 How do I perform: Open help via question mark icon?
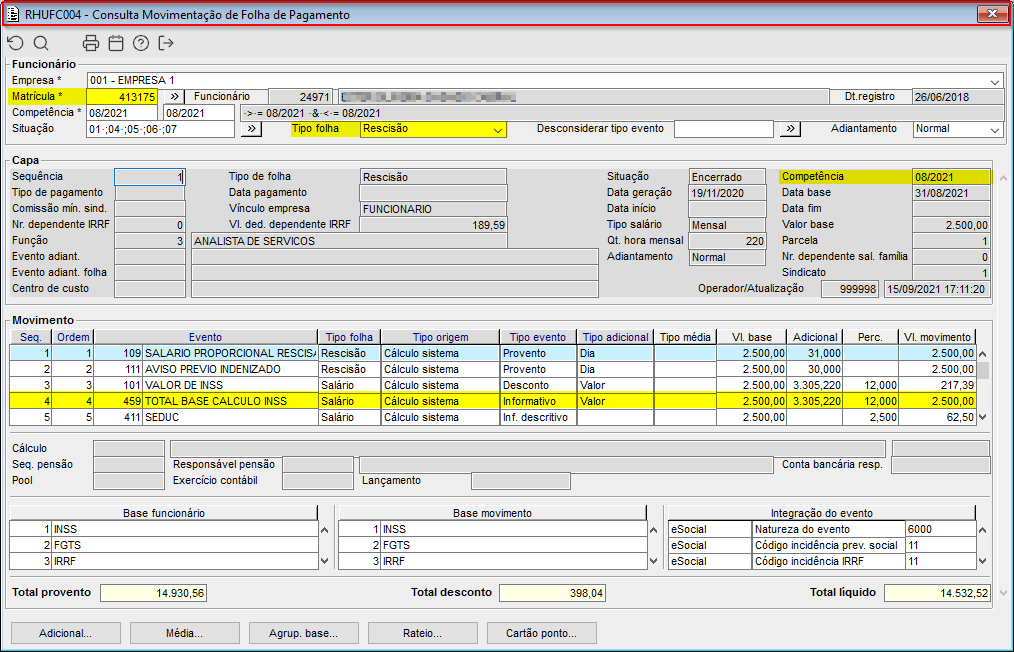pyautogui.click(x=141, y=43)
